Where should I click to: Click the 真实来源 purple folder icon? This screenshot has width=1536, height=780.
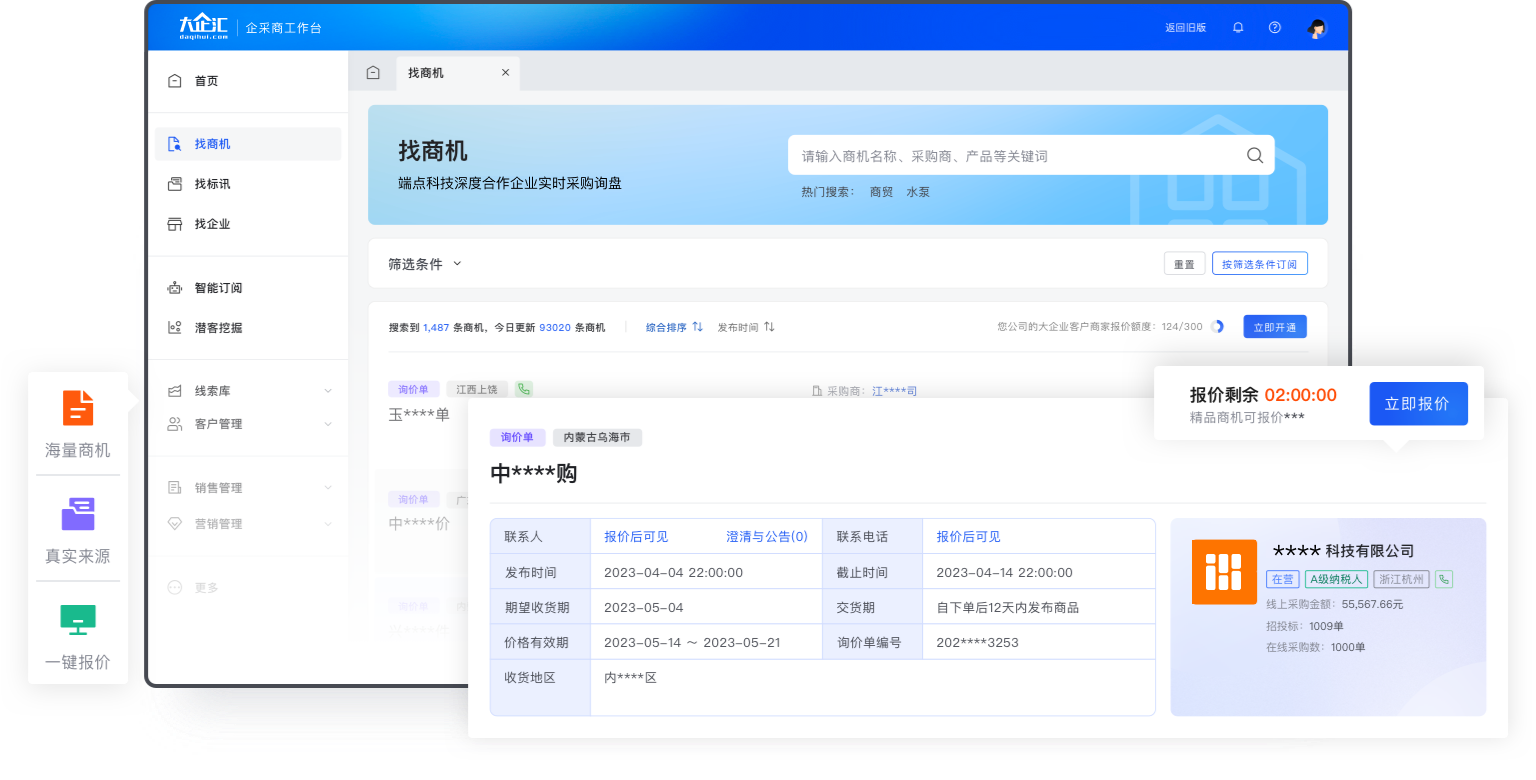[78, 514]
